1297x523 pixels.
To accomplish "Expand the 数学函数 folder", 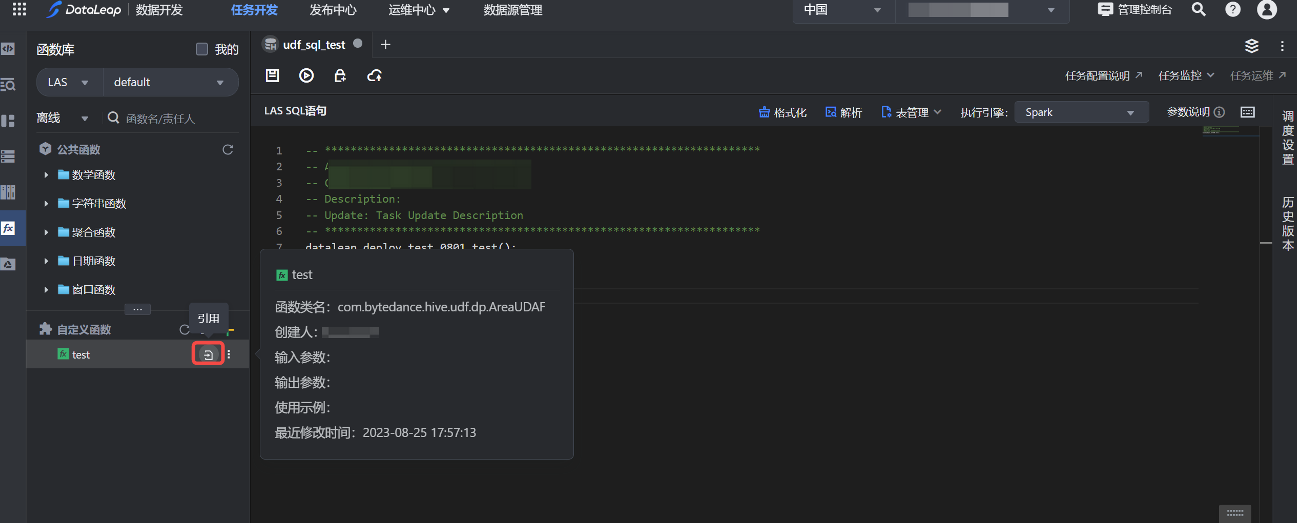I will point(46,175).
